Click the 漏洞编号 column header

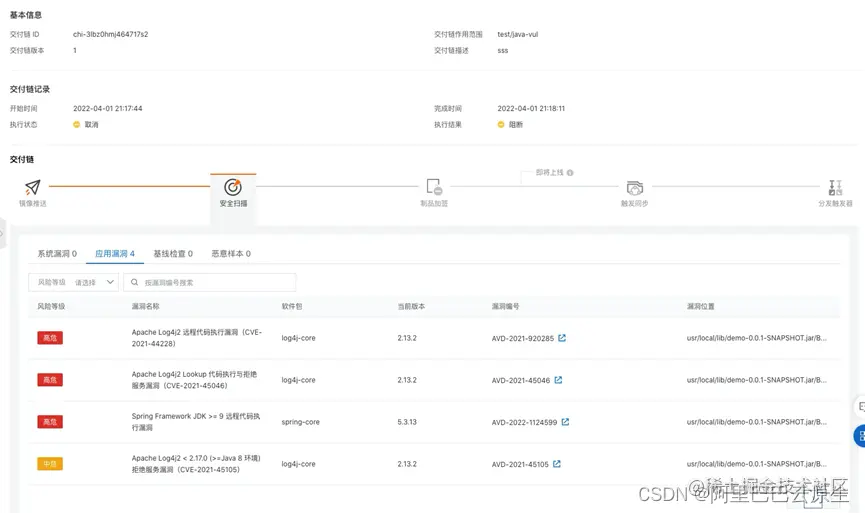coord(505,306)
